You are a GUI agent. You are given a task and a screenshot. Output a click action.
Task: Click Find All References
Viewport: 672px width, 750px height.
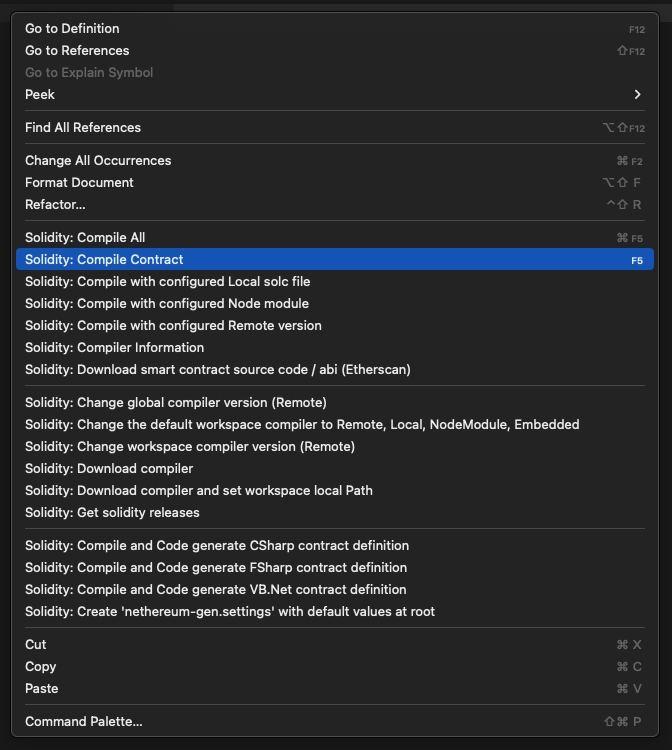click(x=335, y=127)
